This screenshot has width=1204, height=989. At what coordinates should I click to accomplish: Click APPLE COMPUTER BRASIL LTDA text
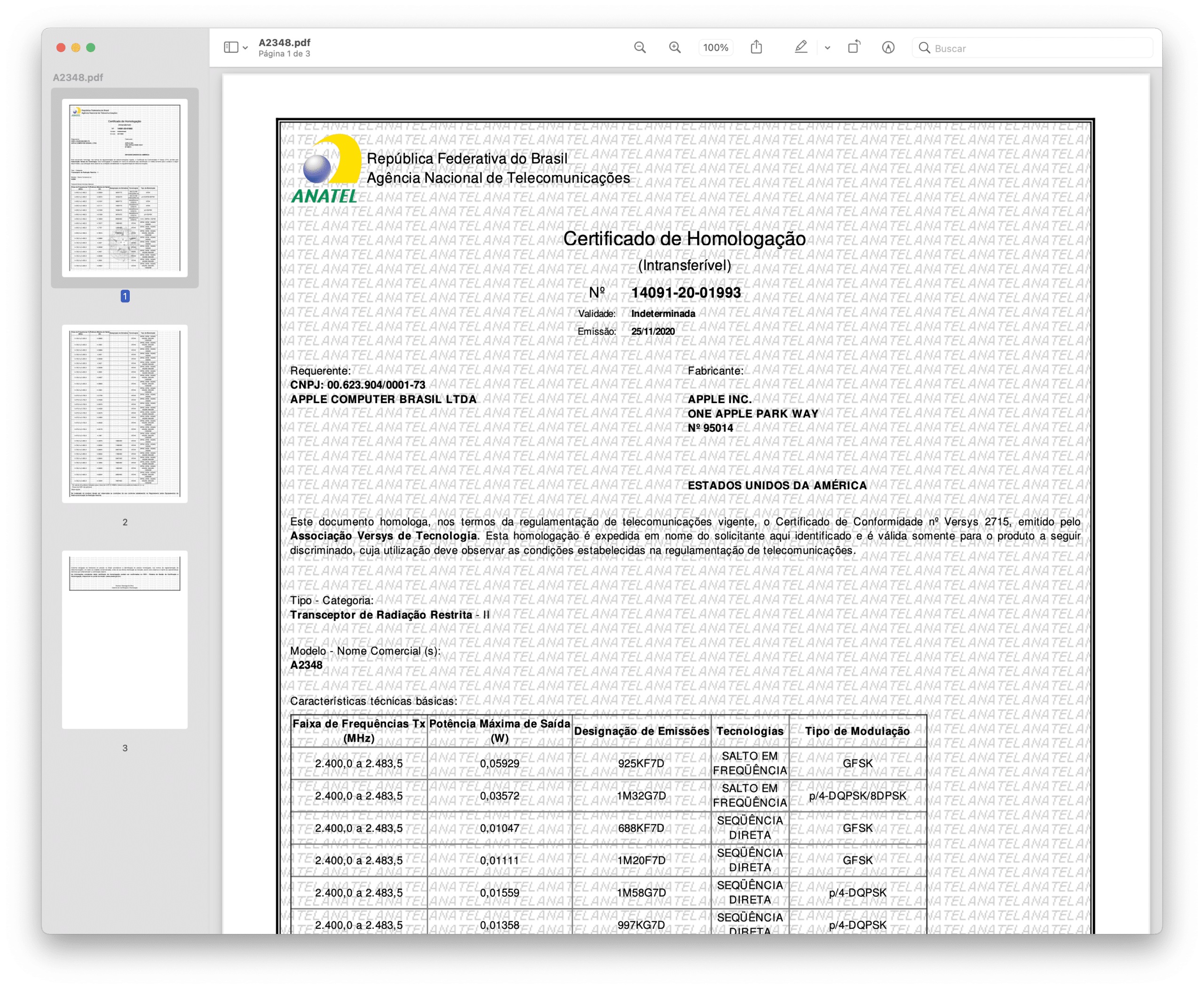coord(383,399)
